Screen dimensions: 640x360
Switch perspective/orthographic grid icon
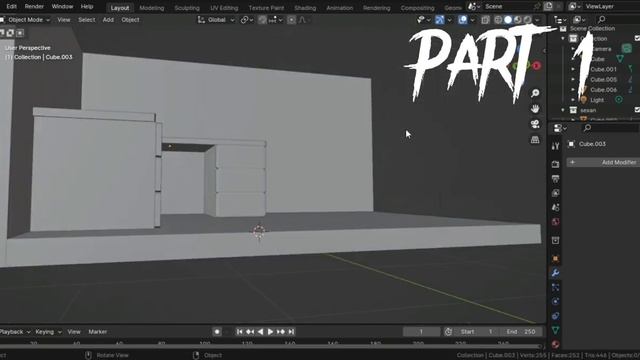535,140
